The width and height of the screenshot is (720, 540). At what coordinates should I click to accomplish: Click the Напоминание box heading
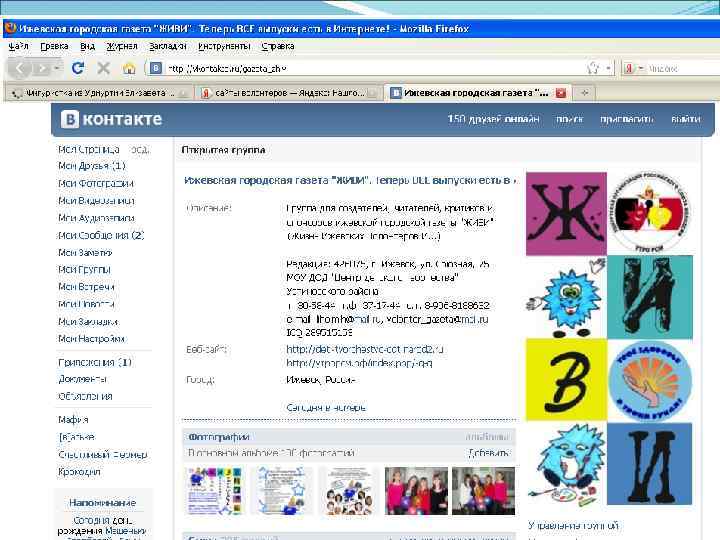click(x=102, y=503)
